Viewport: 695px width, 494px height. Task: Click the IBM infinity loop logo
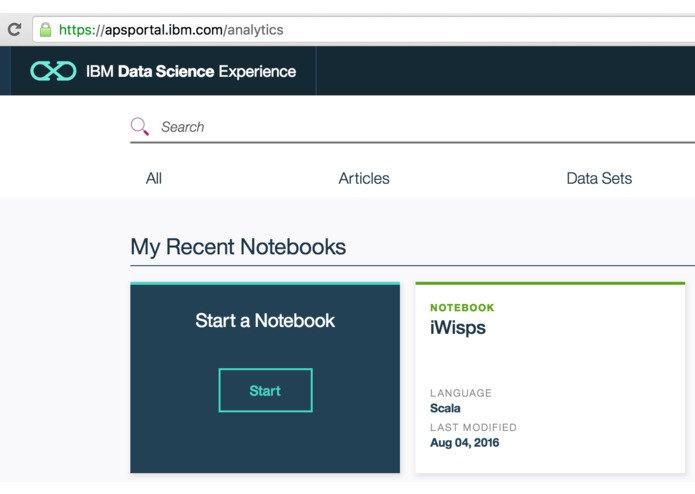coord(53,71)
